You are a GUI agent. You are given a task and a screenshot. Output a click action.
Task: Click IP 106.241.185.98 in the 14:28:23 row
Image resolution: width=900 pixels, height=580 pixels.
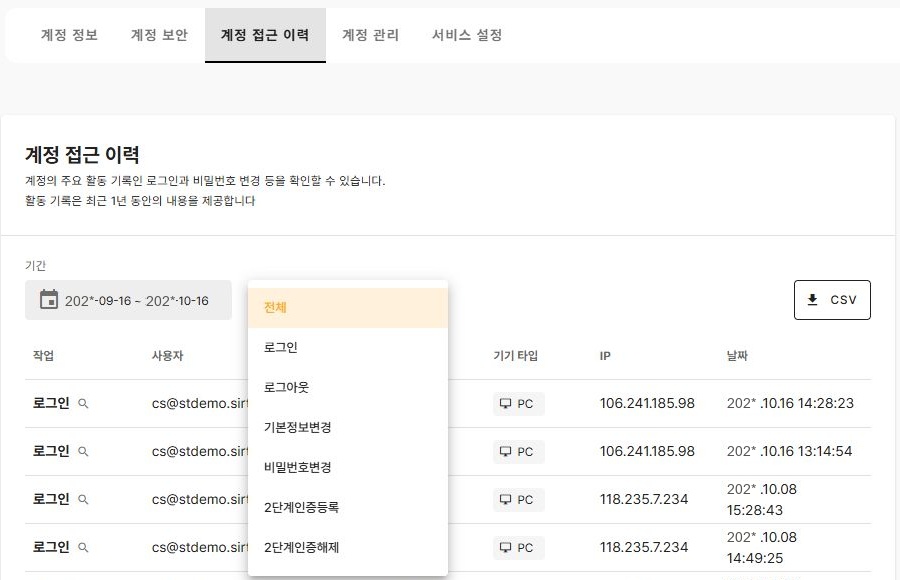[647, 403]
